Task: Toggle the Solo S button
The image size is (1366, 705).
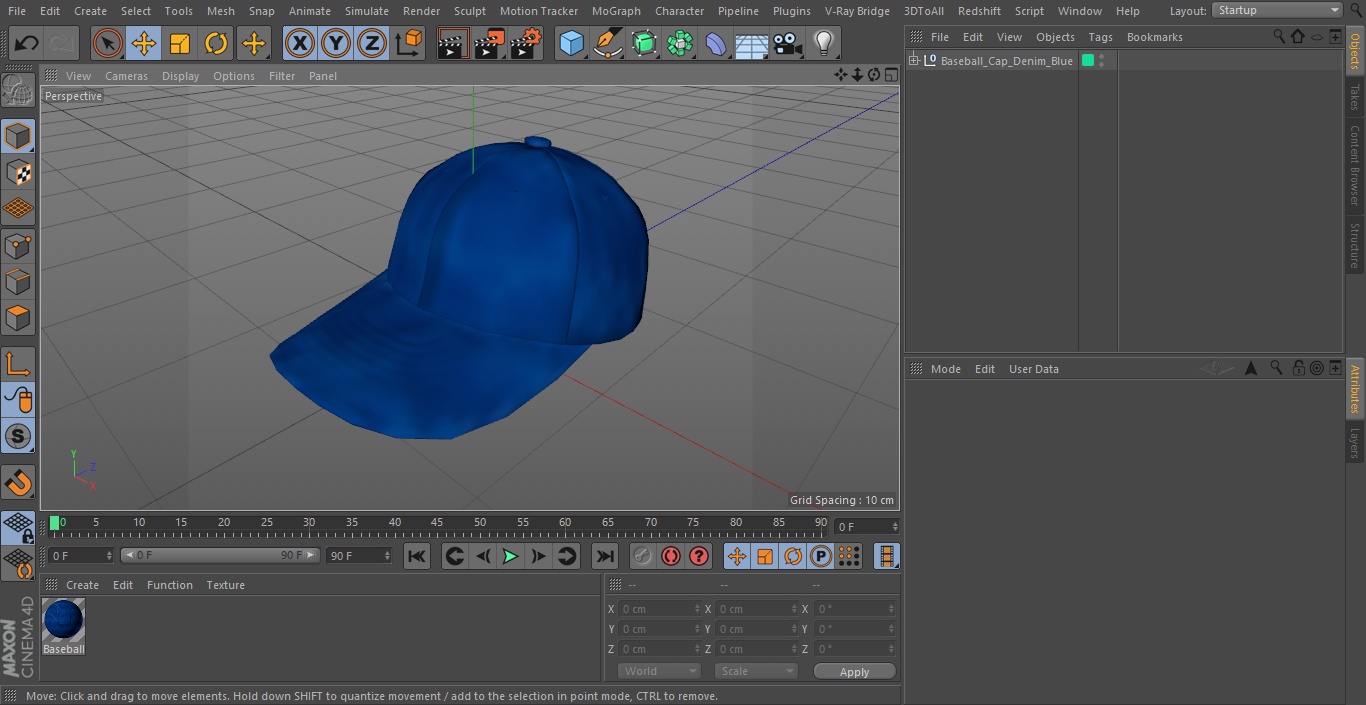Action: pyautogui.click(x=18, y=436)
